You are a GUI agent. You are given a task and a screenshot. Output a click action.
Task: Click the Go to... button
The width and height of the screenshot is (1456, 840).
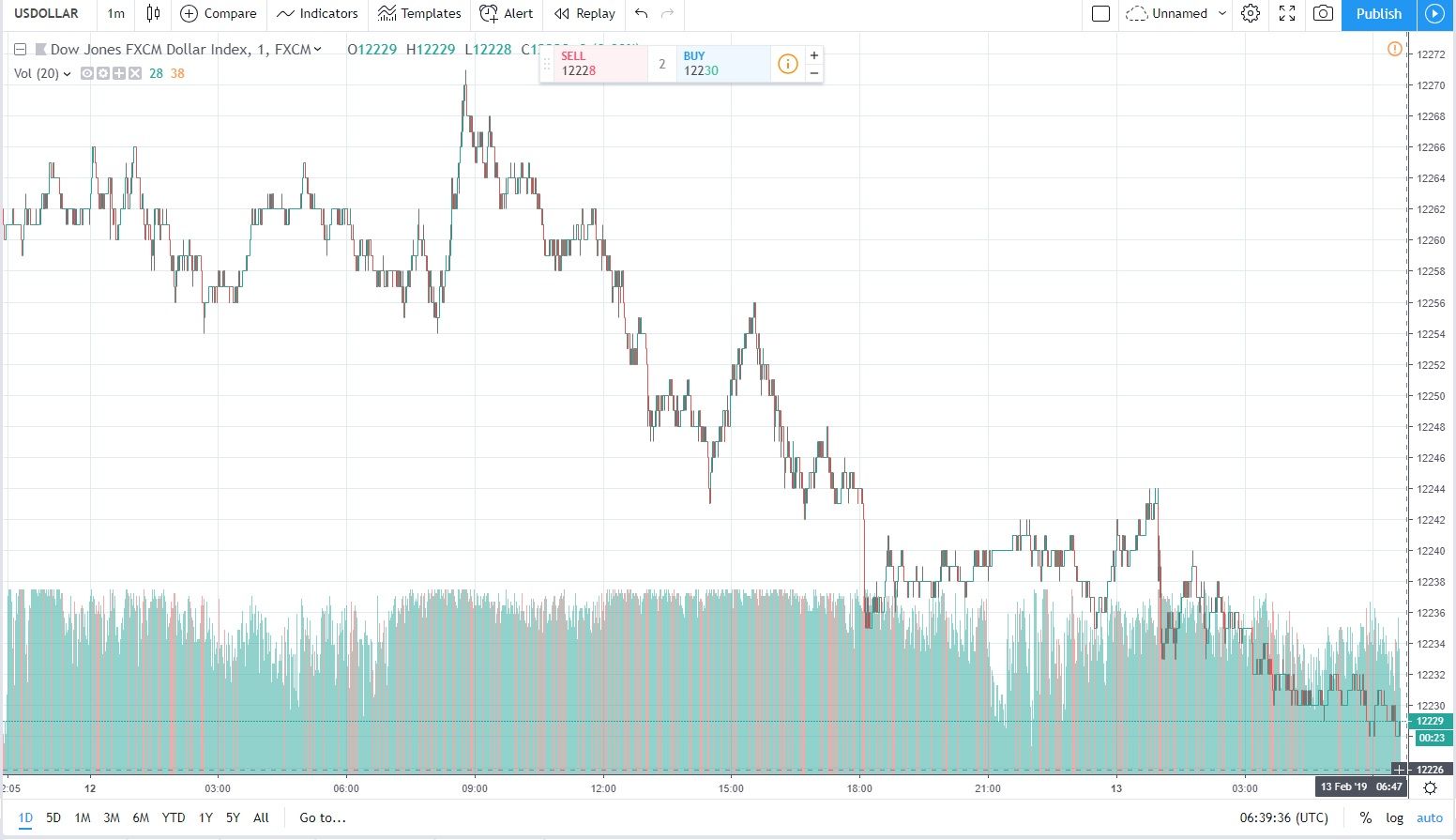pyautogui.click(x=323, y=817)
